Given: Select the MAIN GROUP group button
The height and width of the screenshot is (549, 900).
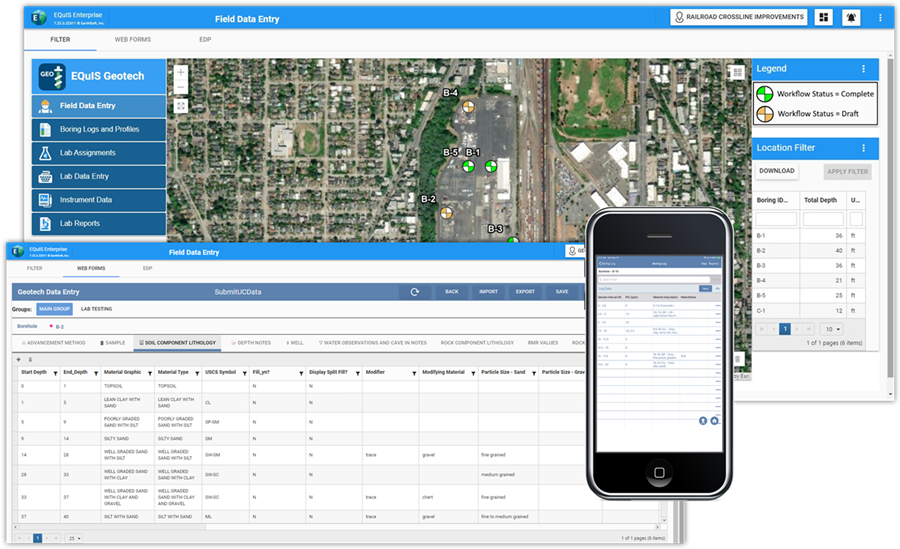Looking at the screenshot, I should click(55, 309).
